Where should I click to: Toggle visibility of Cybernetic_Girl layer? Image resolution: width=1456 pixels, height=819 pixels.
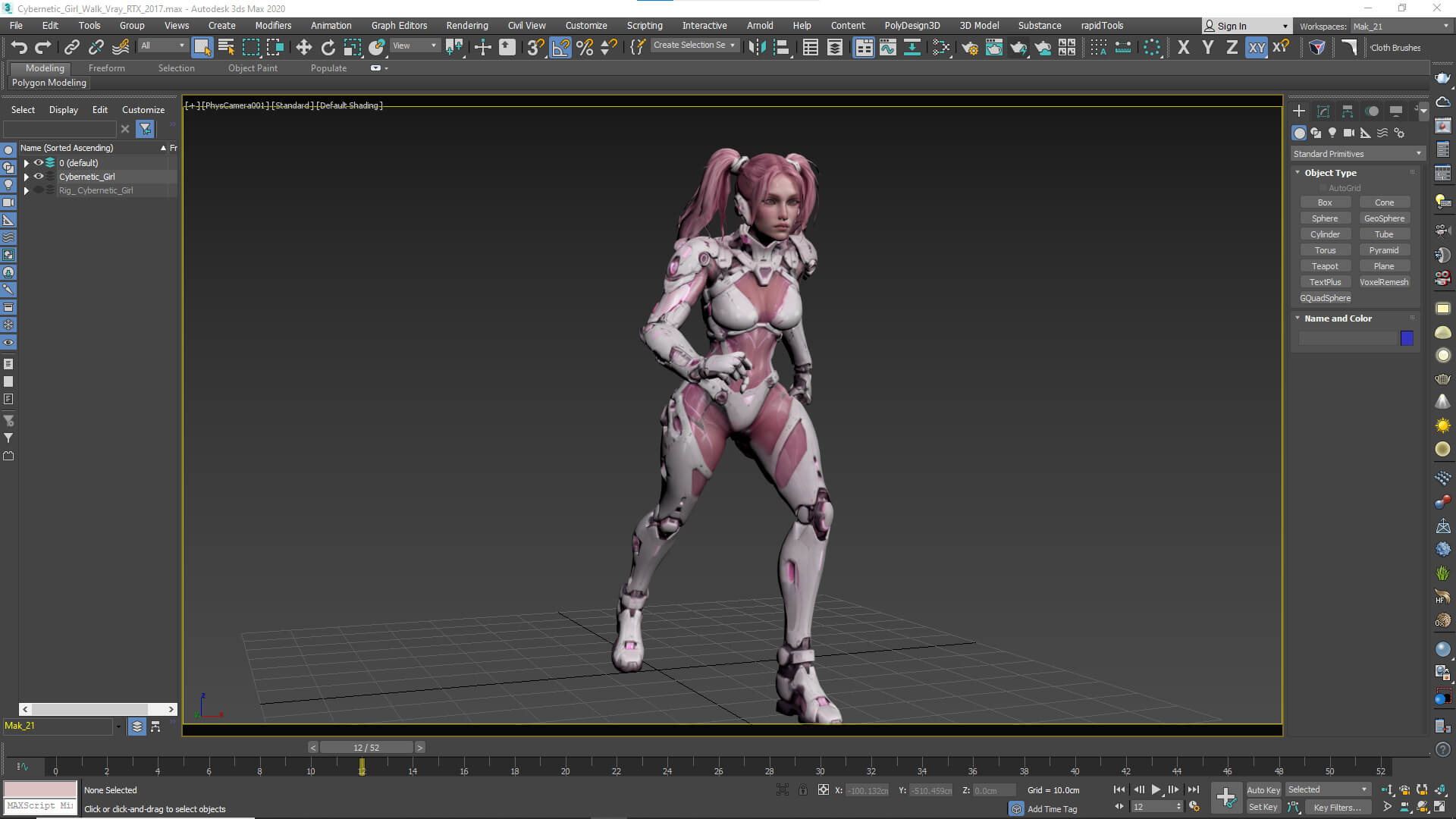tap(39, 177)
